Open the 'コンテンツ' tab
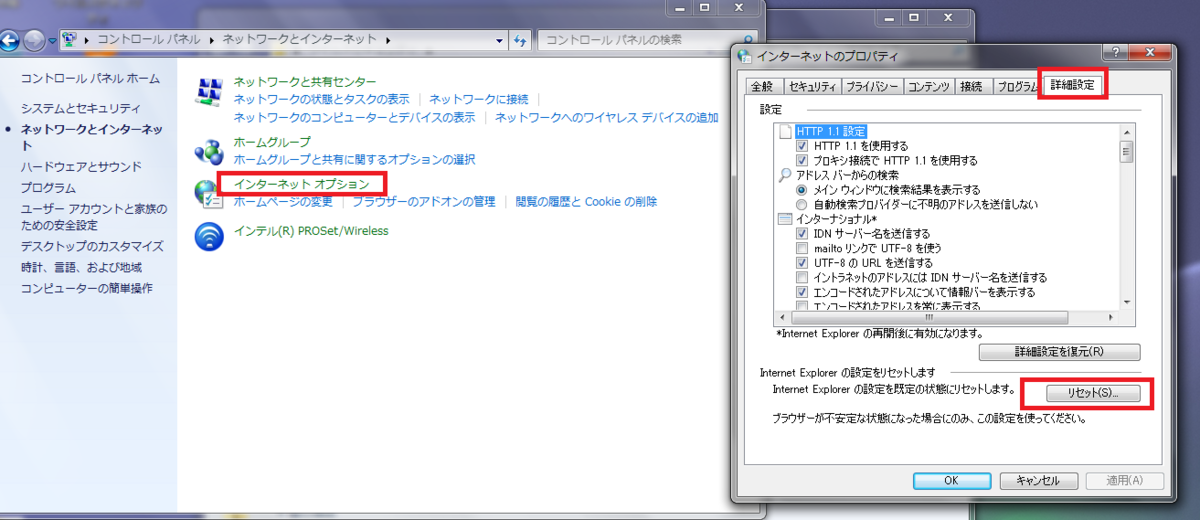Image resolution: width=1200 pixels, height=520 pixels. pyautogui.click(x=928, y=87)
